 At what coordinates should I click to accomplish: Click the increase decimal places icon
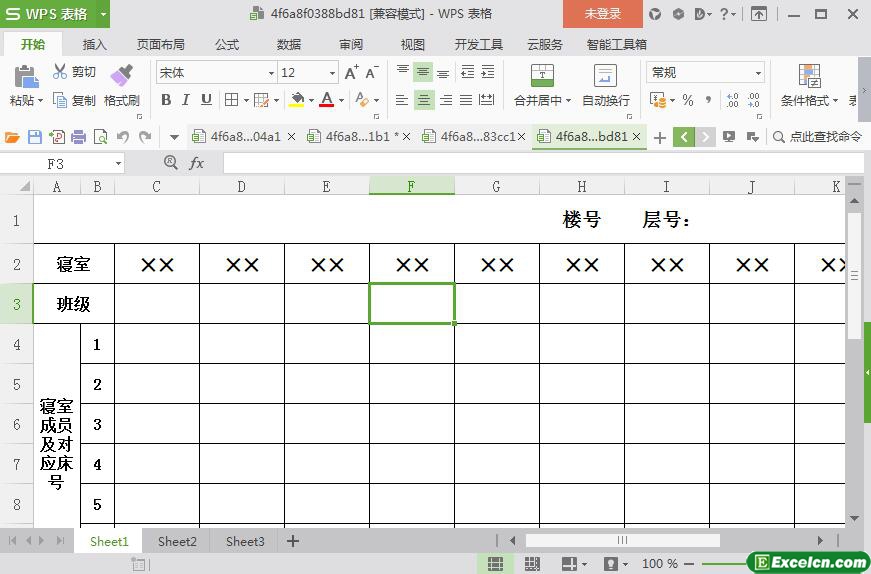point(732,100)
